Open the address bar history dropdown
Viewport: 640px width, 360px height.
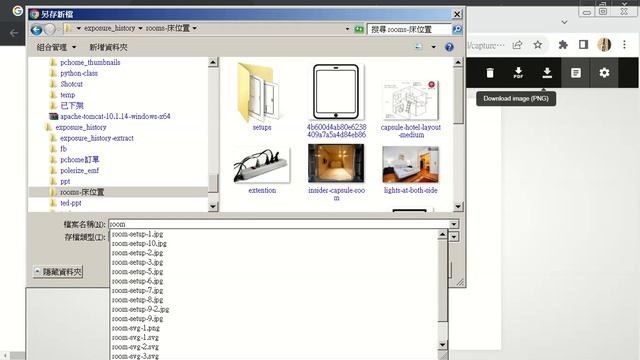tap(347, 29)
